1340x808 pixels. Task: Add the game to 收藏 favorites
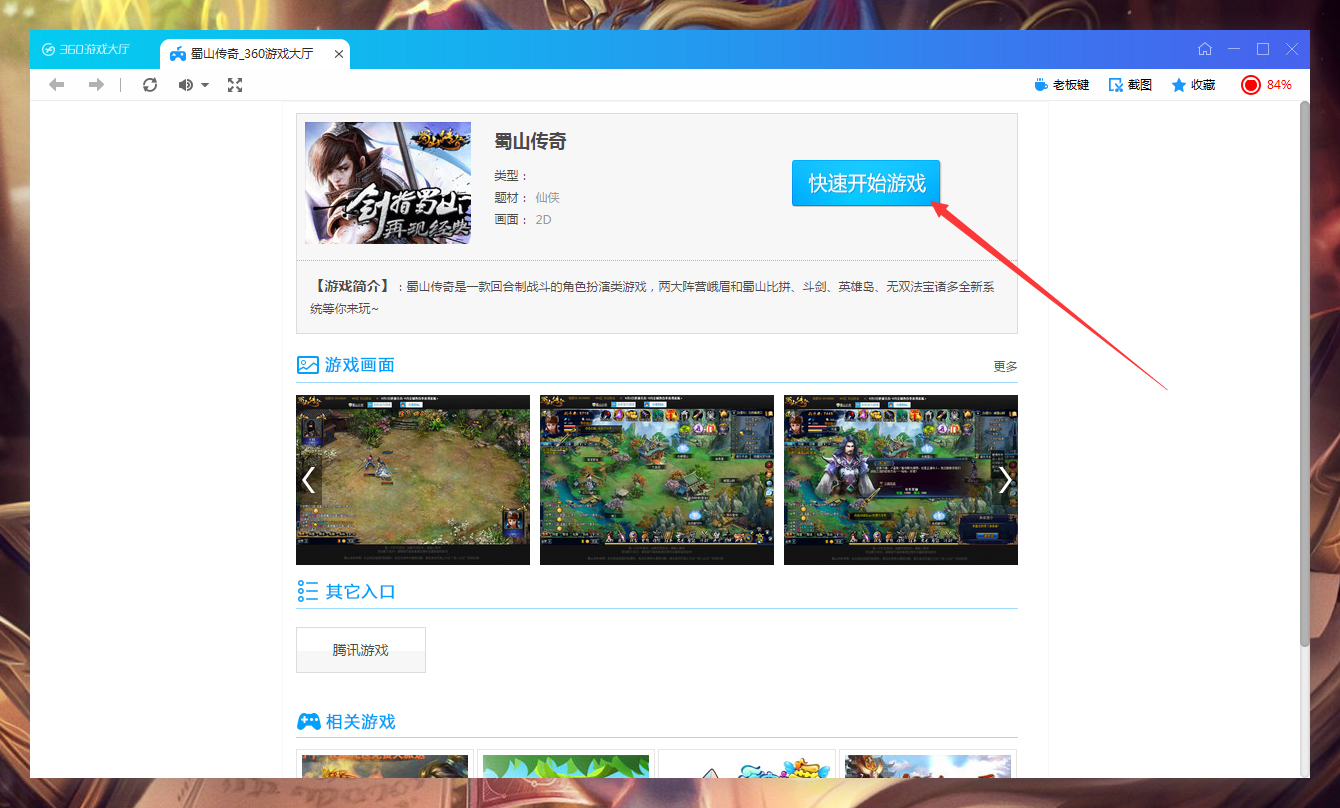[x=1193, y=85]
